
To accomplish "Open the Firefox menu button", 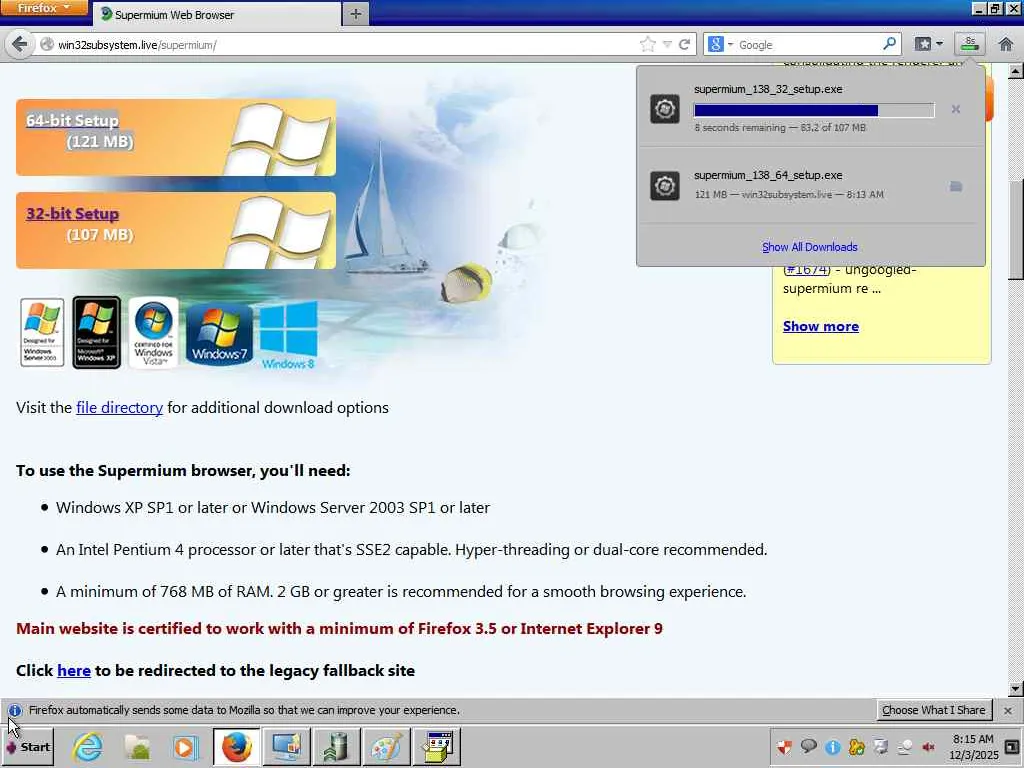I will [x=43, y=8].
